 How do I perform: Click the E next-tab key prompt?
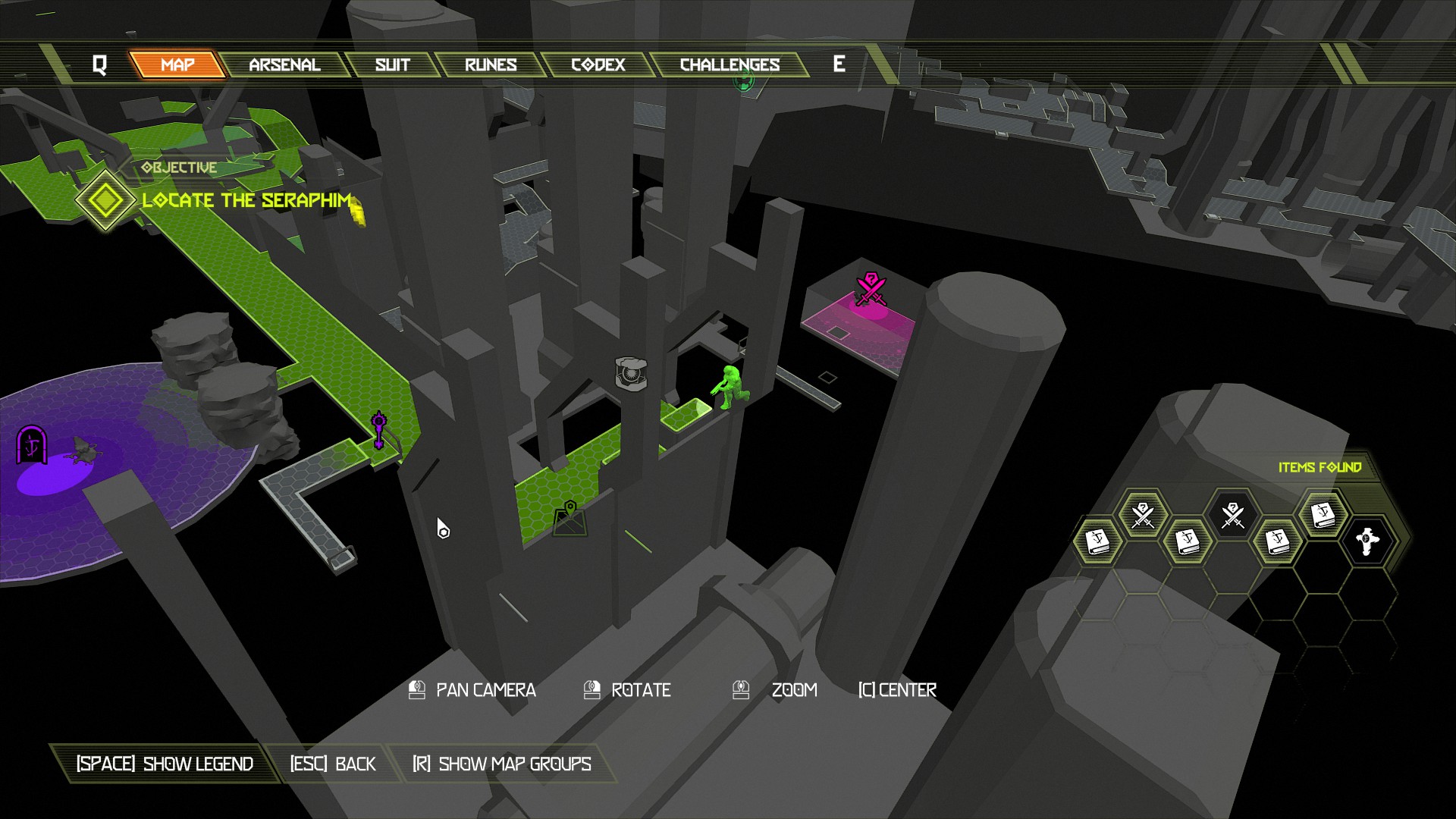point(839,64)
